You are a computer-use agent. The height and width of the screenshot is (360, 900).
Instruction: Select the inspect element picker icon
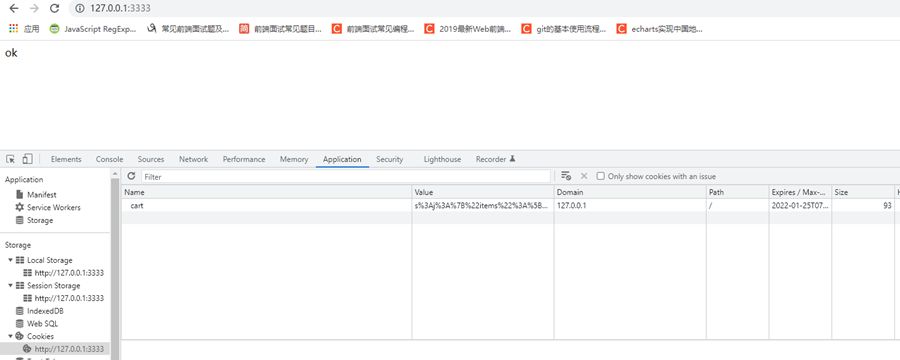11,159
